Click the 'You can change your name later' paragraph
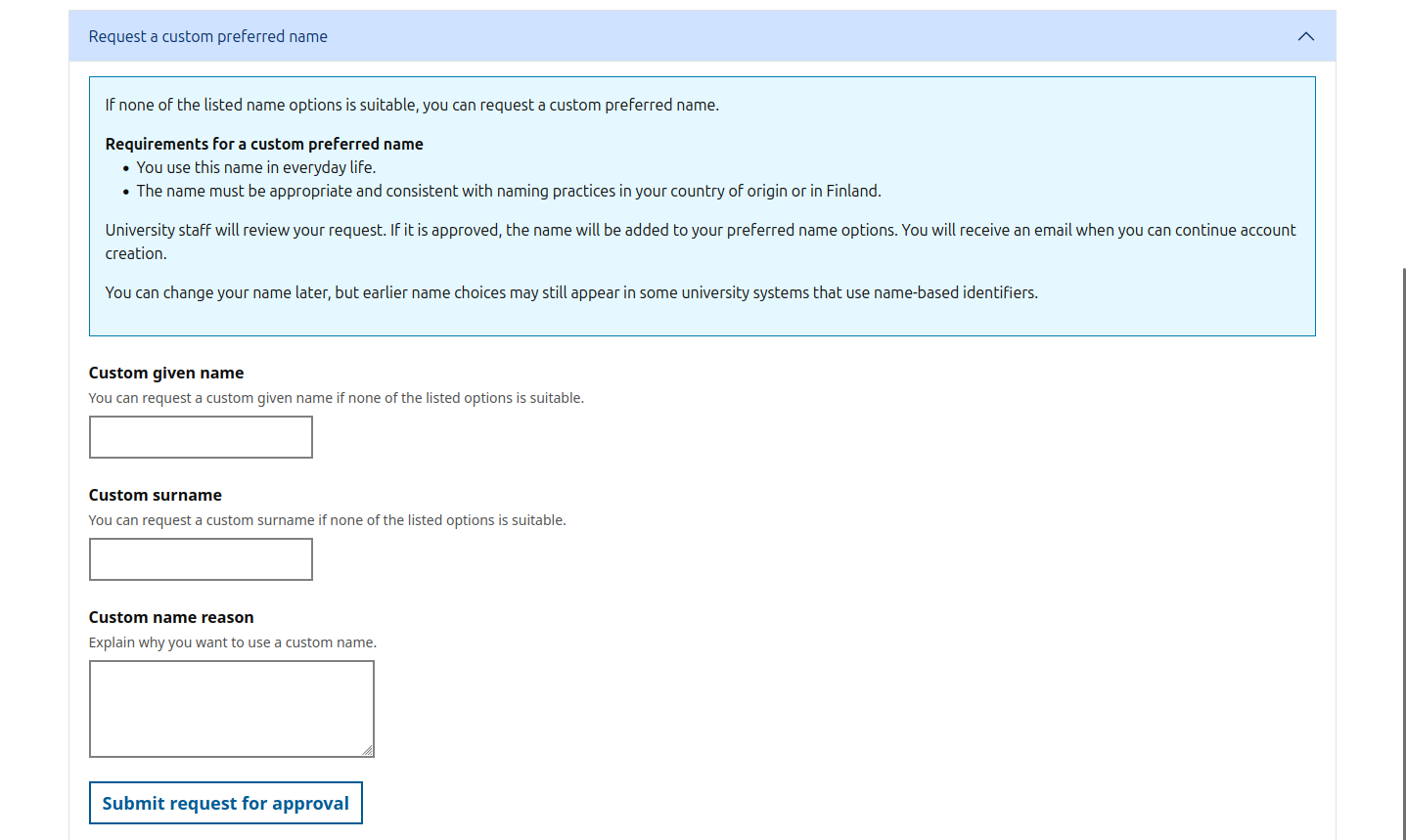Image resolution: width=1406 pixels, height=840 pixels. point(571,292)
